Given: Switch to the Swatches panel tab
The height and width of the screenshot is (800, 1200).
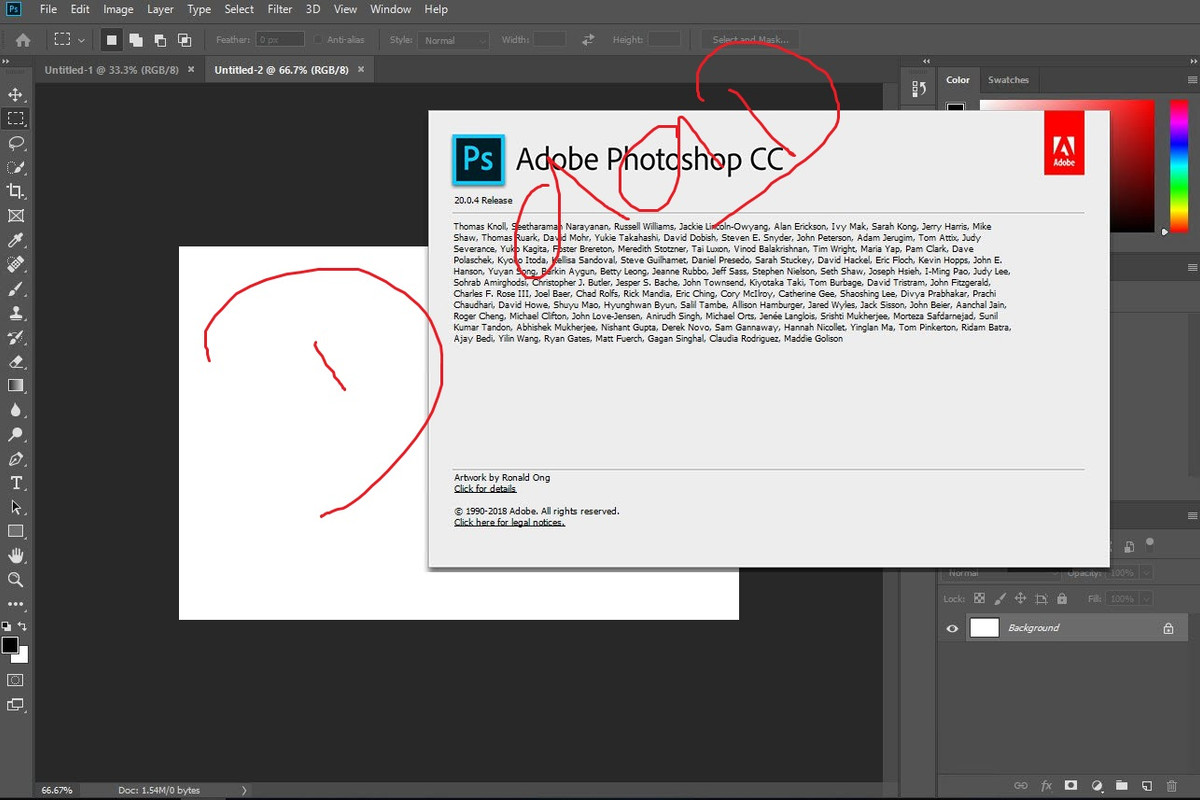Looking at the screenshot, I should (x=1008, y=80).
